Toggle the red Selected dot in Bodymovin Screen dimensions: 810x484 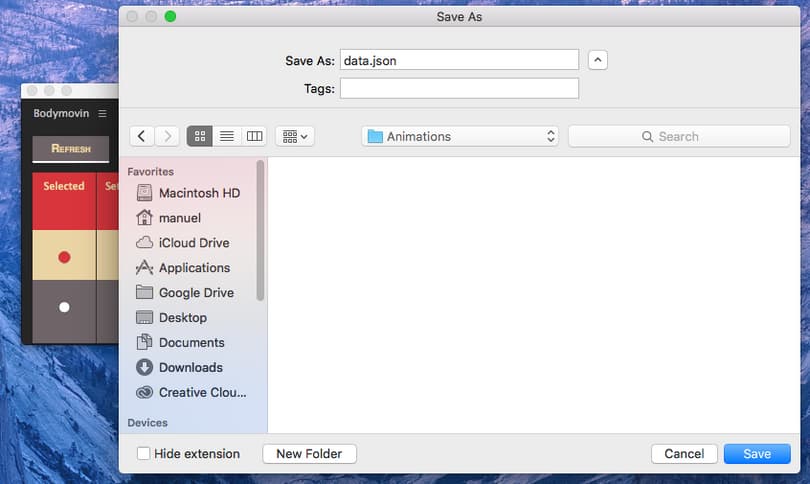click(x=64, y=257)
